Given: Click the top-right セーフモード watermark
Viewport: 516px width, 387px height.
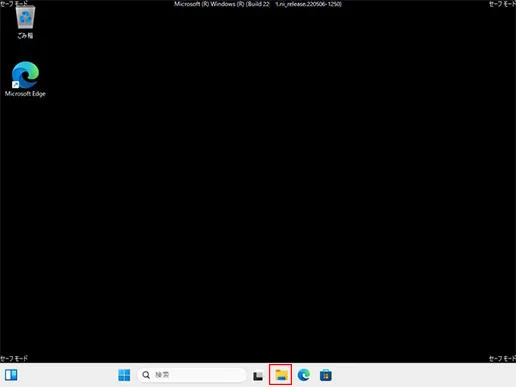Looking at the screenshot, I should [x=502, y=4].
